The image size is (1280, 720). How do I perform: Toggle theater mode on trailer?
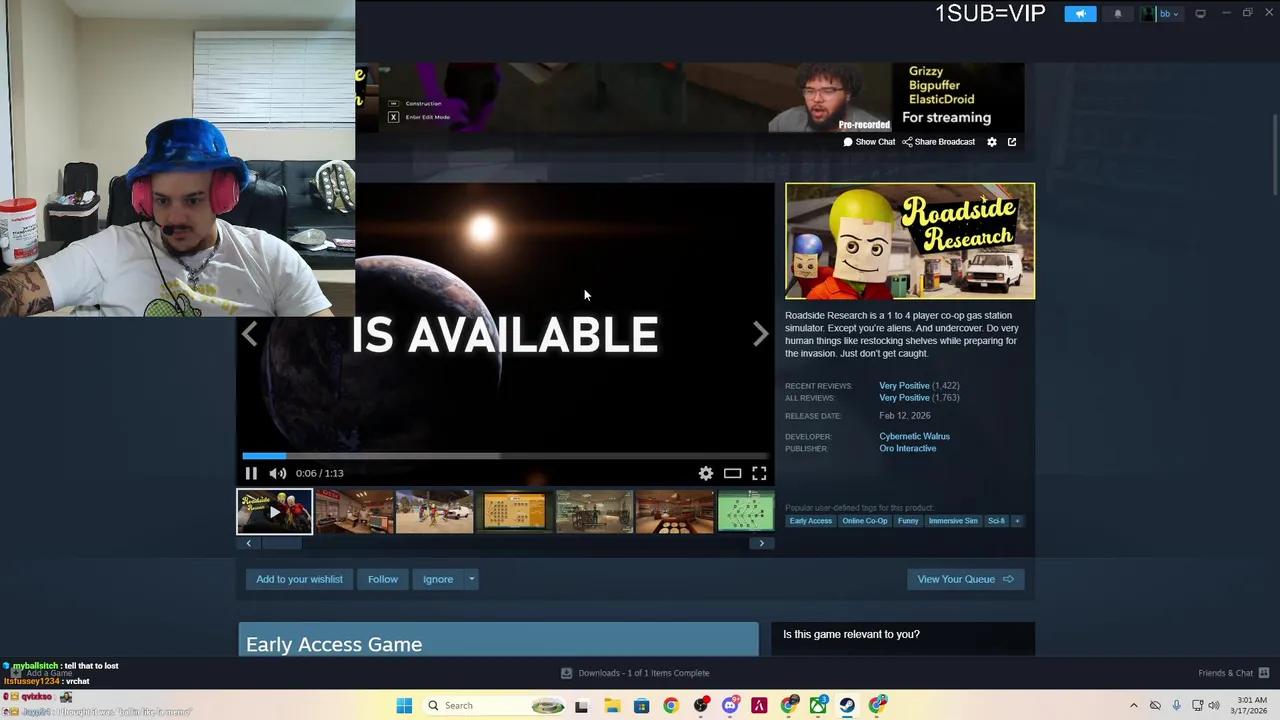click(x=733, y=473)
